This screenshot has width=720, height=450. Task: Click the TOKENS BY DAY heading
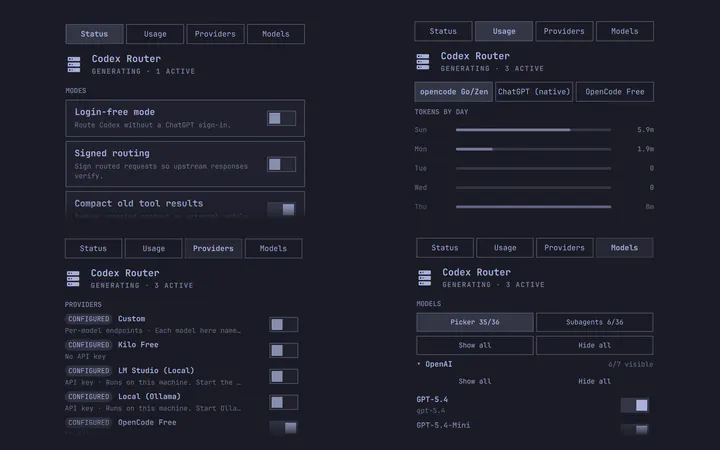point(441,112)
